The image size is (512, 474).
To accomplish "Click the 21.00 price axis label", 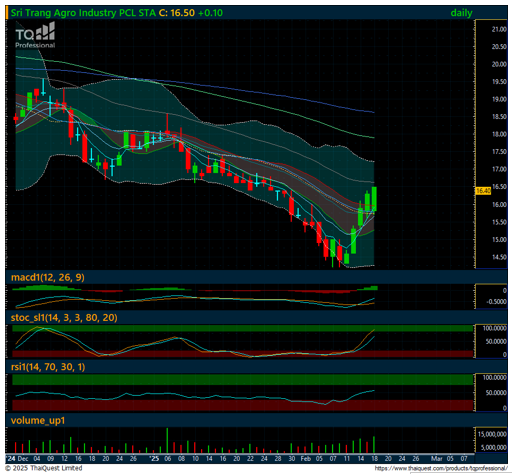I will click(x=499, y=29).
